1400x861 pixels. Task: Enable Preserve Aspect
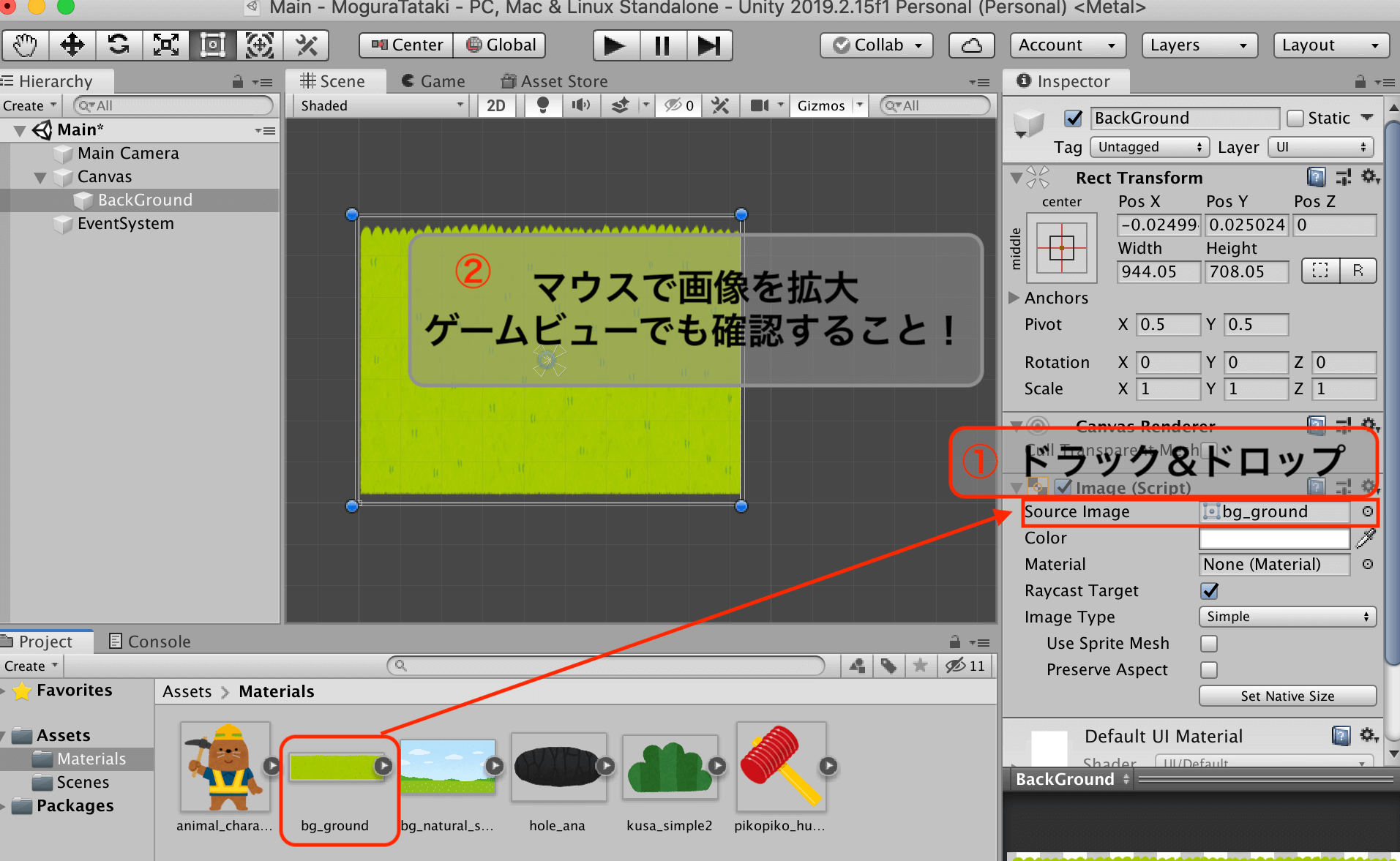tap(1209, 669)
